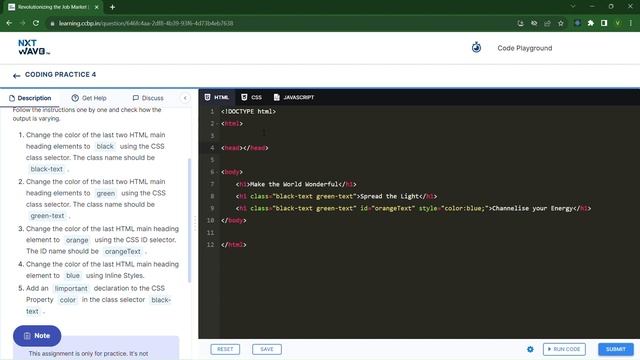Go back using Coding Practice 4 arrow
Image resolution: width=640 pixels, height=360 pixels.
pyautogui.click(x=16, y=75)
